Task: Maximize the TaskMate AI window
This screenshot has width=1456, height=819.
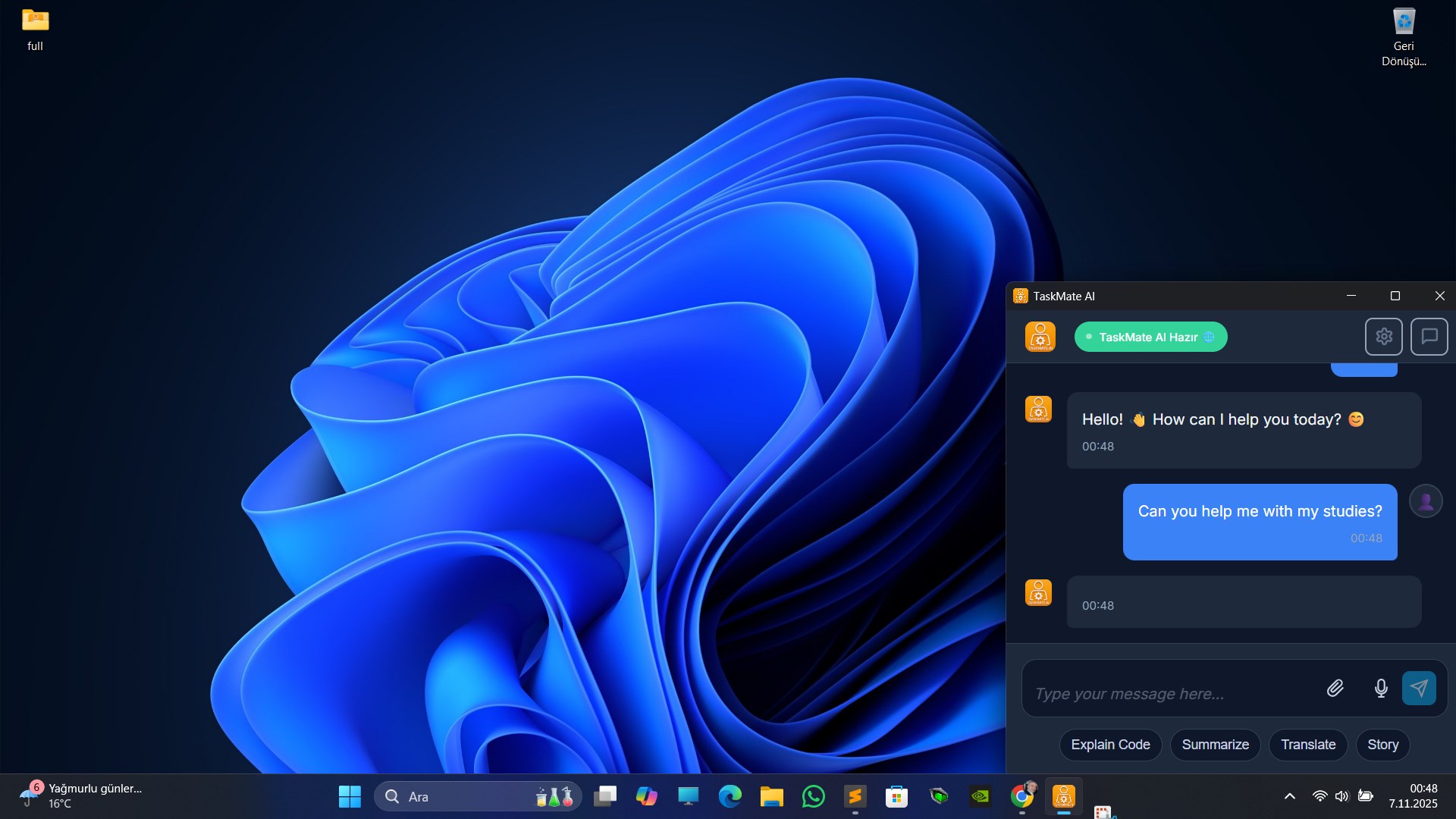Action: pos(1395,296)
